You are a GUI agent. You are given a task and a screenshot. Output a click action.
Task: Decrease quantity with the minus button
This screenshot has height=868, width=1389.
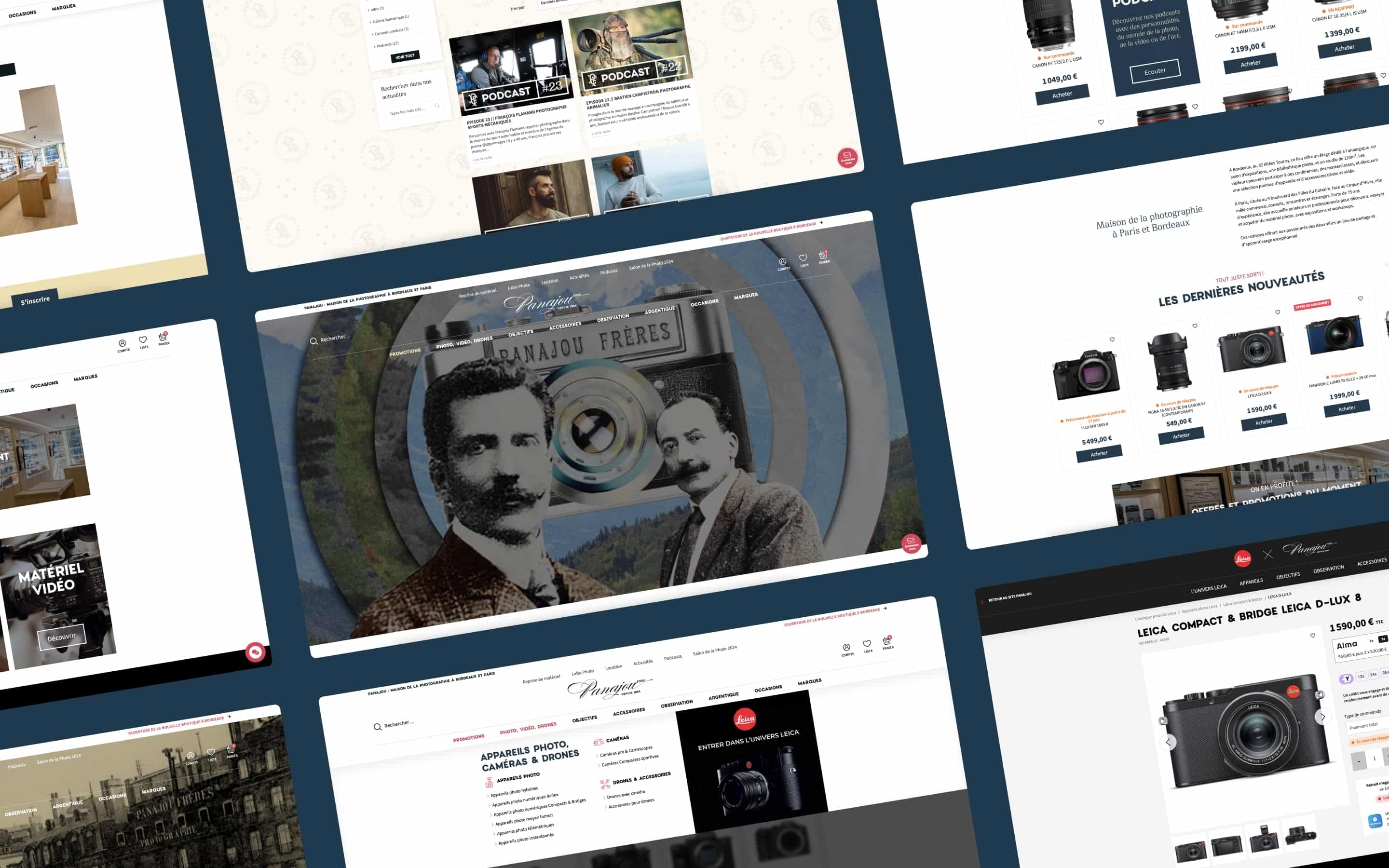pyautogui.click(x=1359, y=761)
